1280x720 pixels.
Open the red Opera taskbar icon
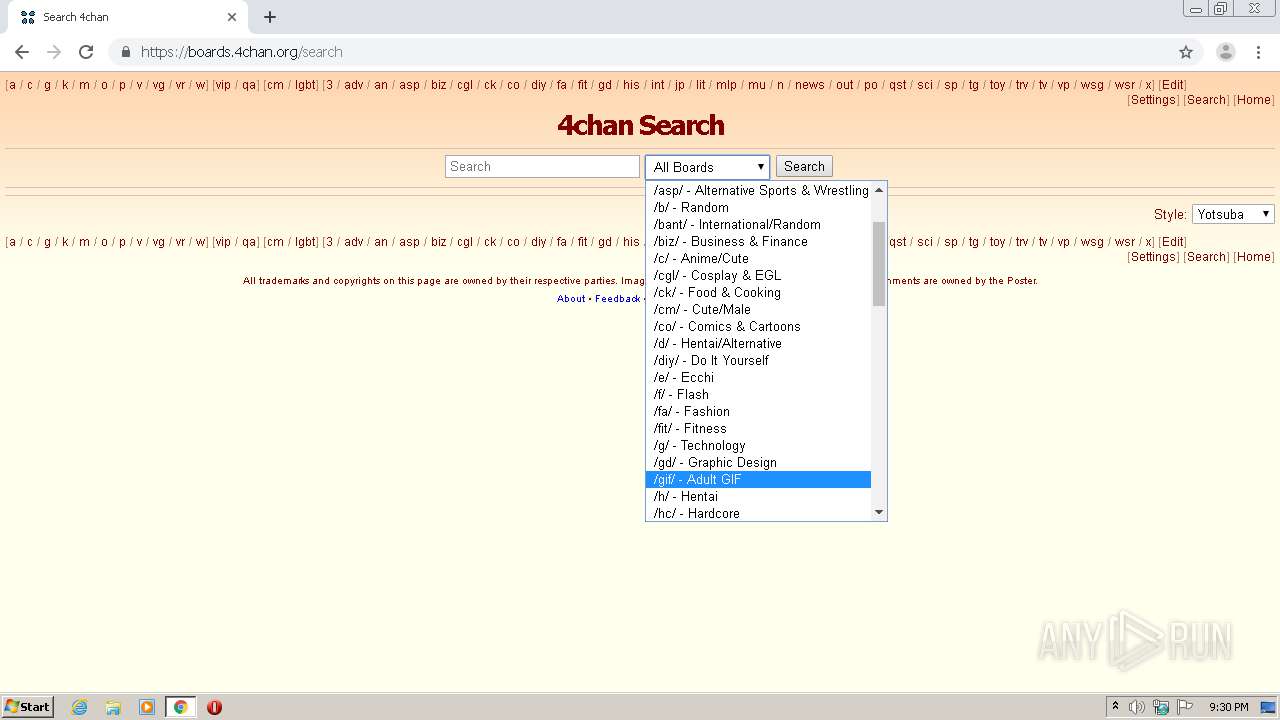(x=214, y=707)
